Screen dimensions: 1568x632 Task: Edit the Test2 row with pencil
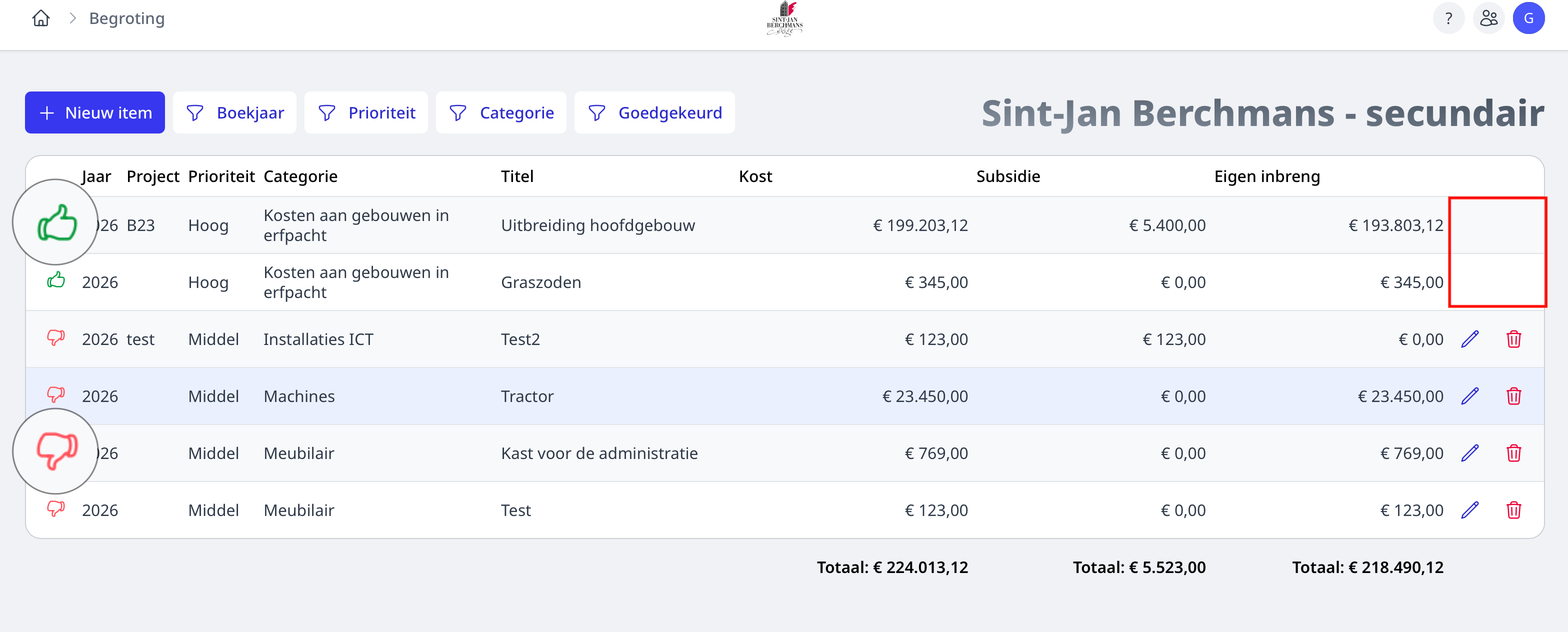[1469, 339]
